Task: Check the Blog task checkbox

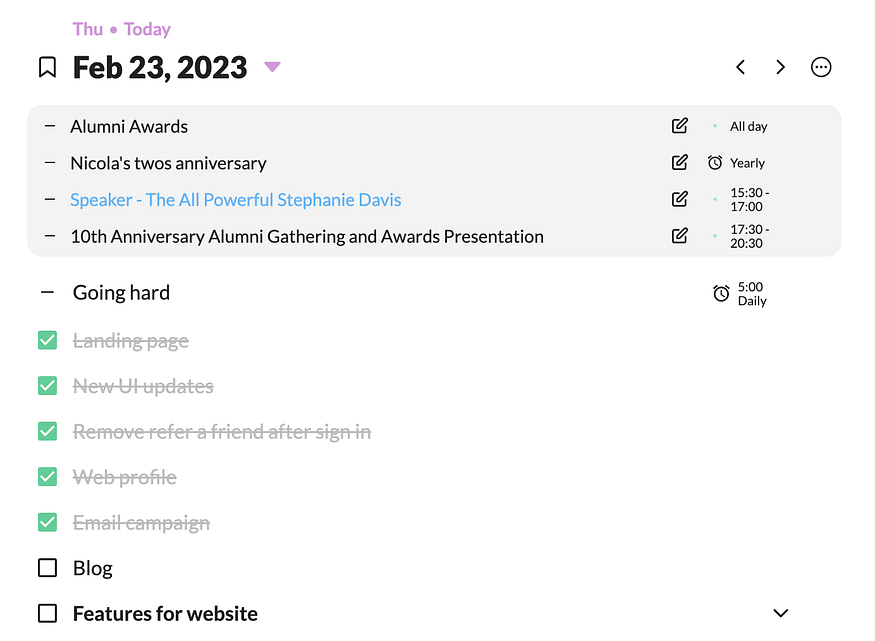Action: [x=47, y=568]
